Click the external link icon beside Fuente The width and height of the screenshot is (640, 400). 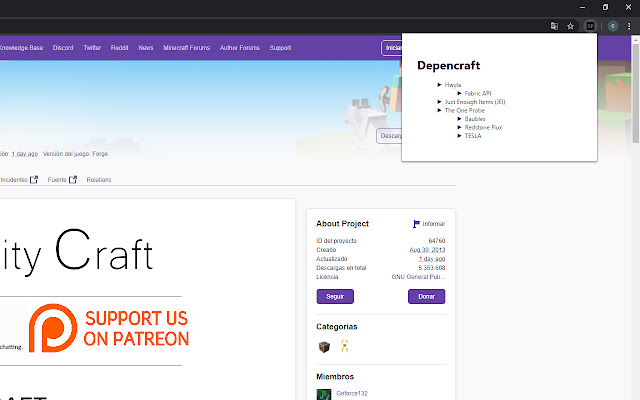point(73,180)
